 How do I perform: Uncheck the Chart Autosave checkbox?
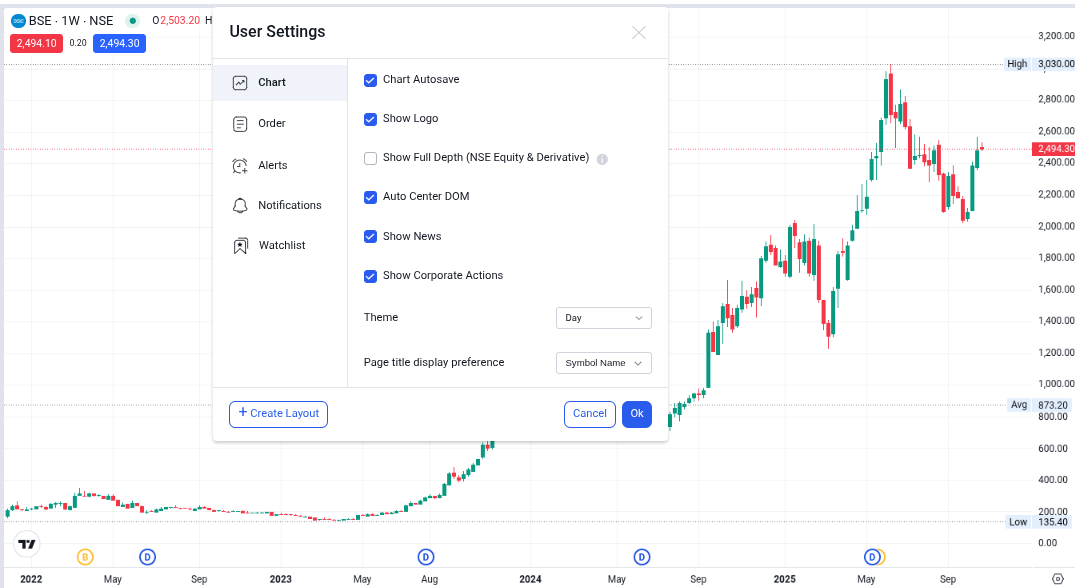click(371, 80)
